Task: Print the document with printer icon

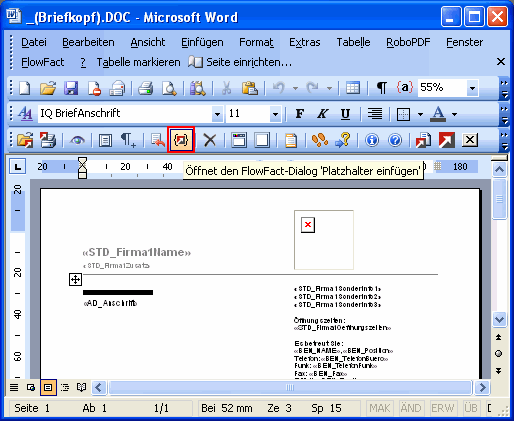Action: pyautogui.click(x=146, y=88)
